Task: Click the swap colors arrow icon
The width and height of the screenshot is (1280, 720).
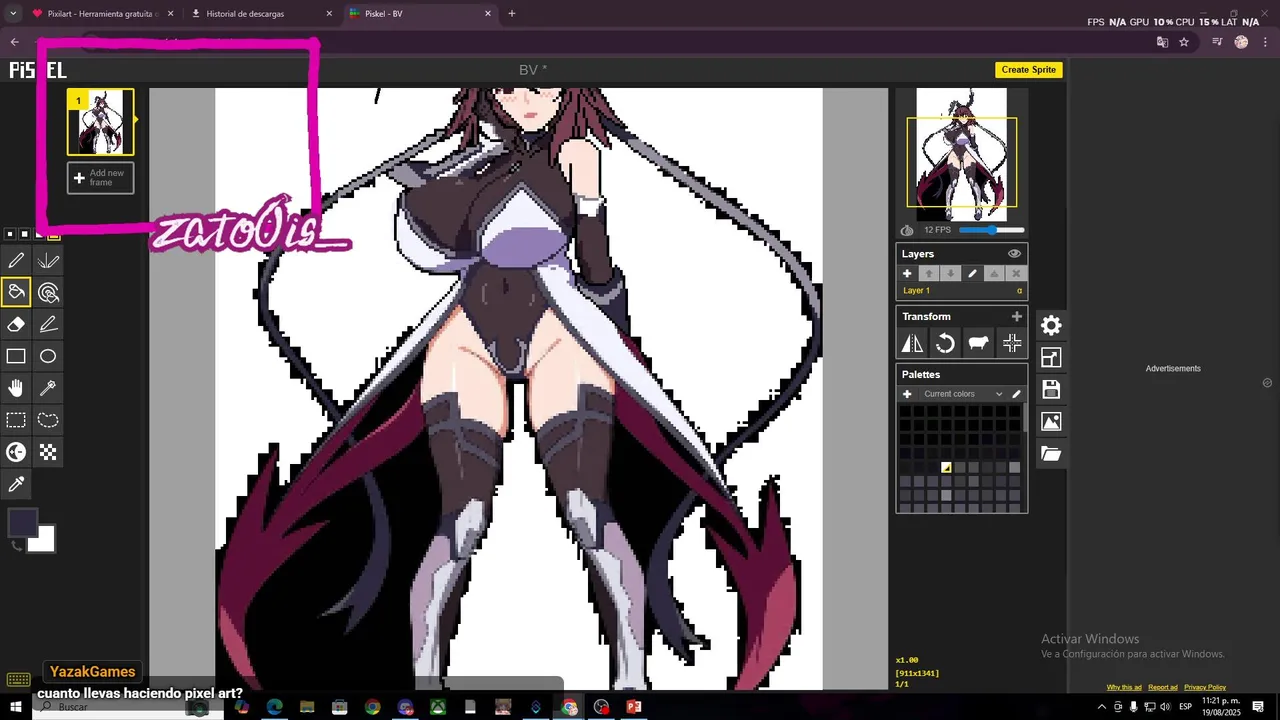Action: 16,545
